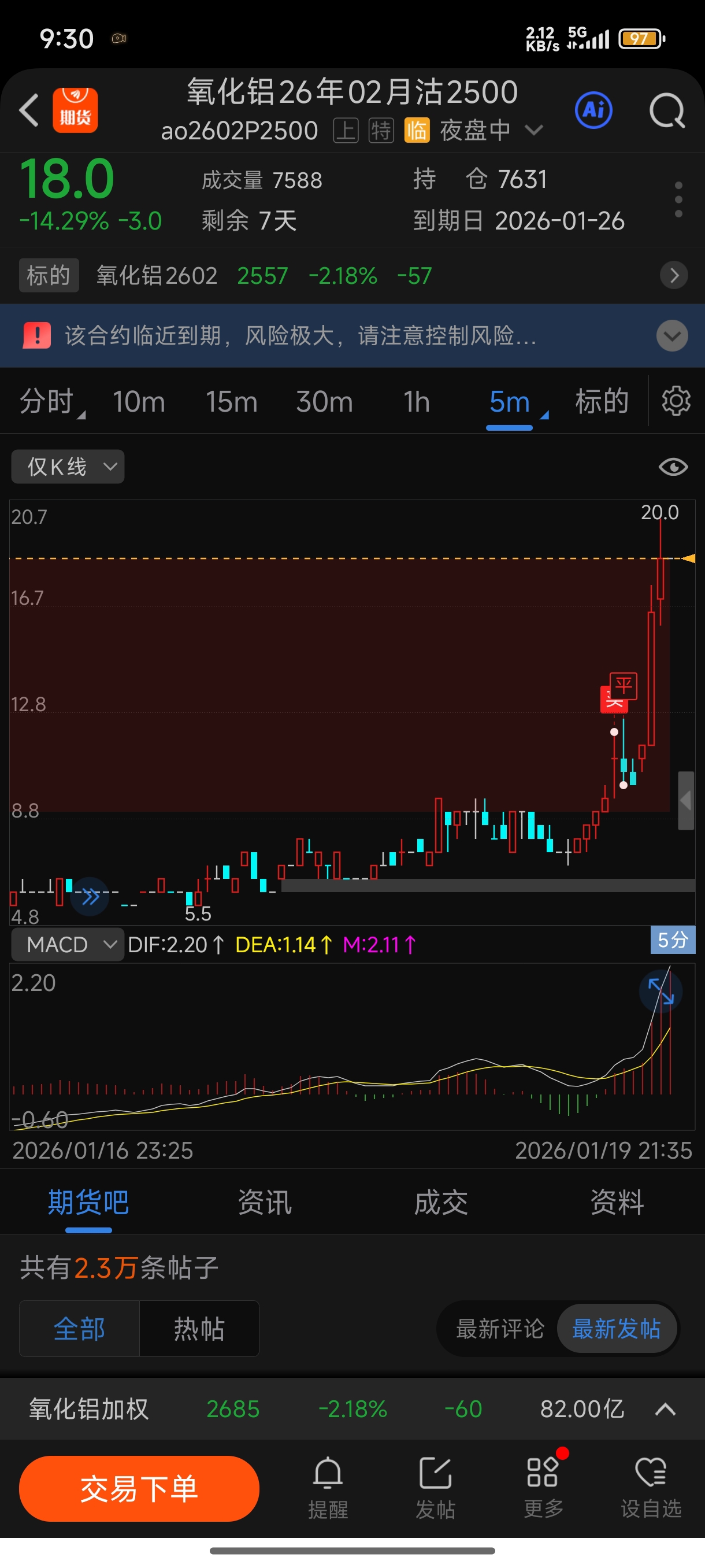Tap the 5分 period label on MACD
The height and width of the screenshot is (1568, 705).
(x=673, y=940)
